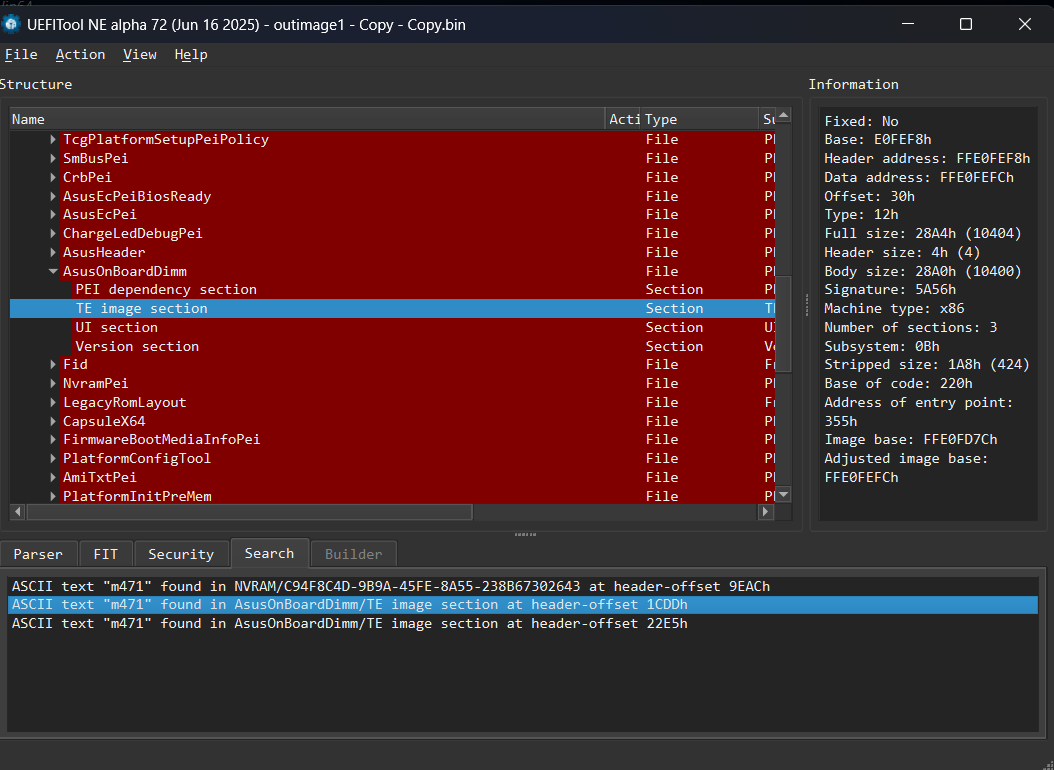1054x770 pixels.
Task: Click the tree vertical scrollbar thumb
Action: tap(783, 323)
